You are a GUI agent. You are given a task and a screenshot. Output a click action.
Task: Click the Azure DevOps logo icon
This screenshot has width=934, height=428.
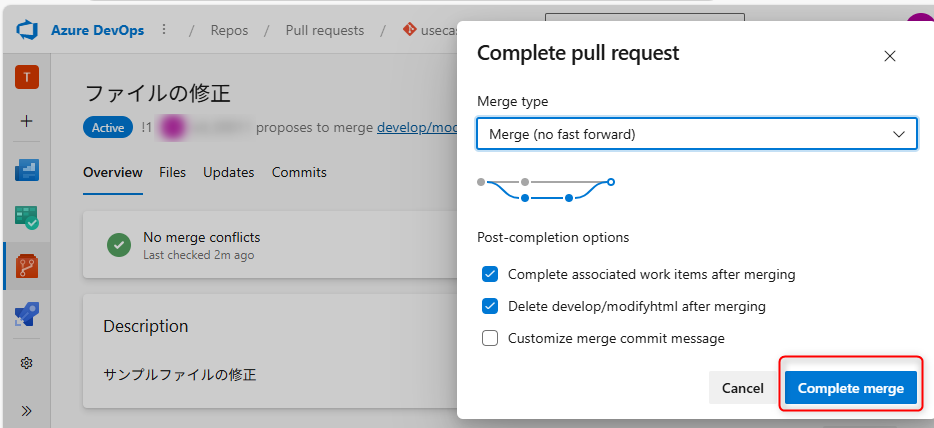(x=27, y=30)
